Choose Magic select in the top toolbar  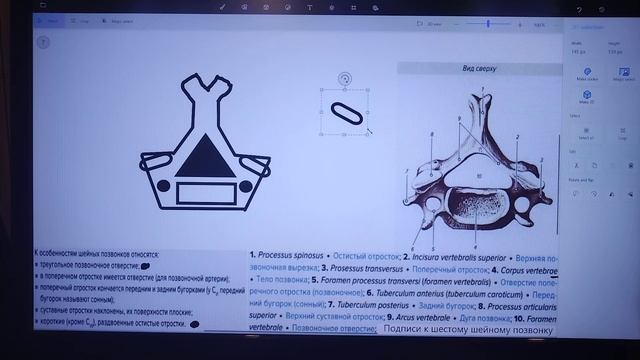tap(118, 21)
